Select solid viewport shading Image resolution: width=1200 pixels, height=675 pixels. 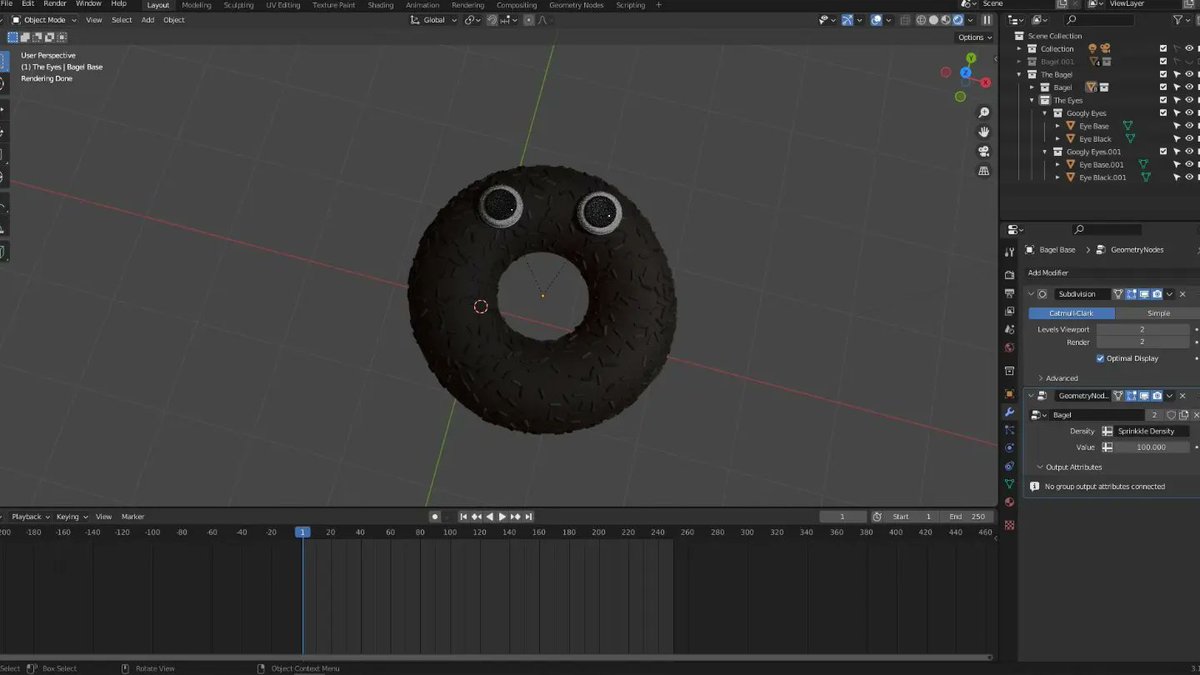click(934, 20)
